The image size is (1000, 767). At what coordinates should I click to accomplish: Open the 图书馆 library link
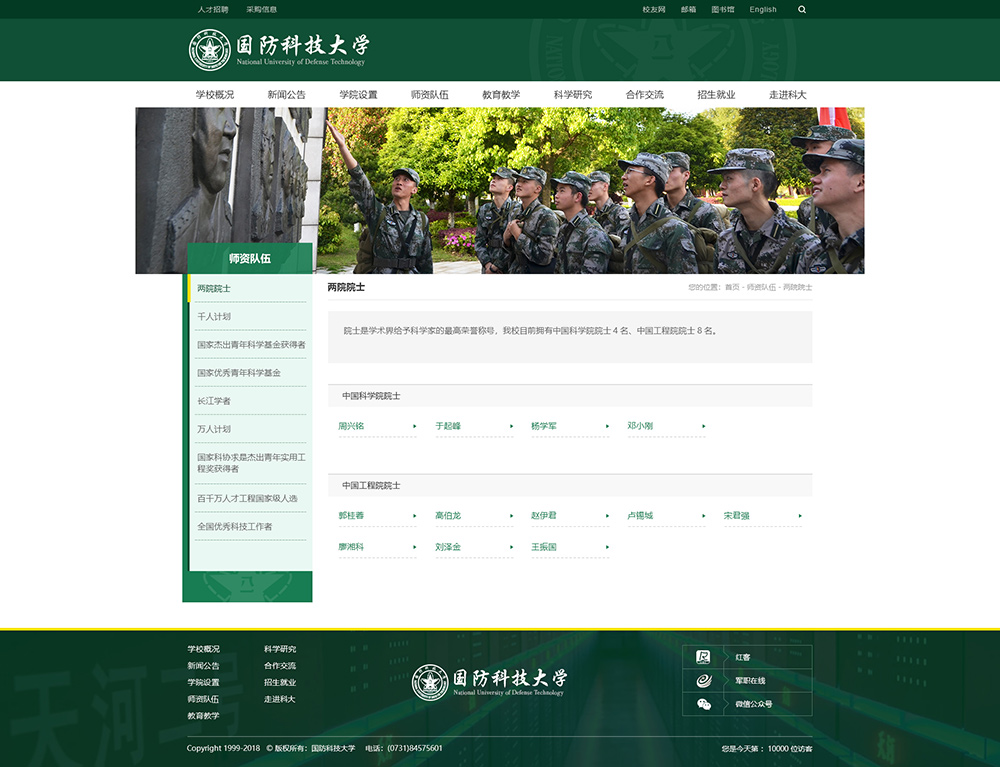click(722, 9)
